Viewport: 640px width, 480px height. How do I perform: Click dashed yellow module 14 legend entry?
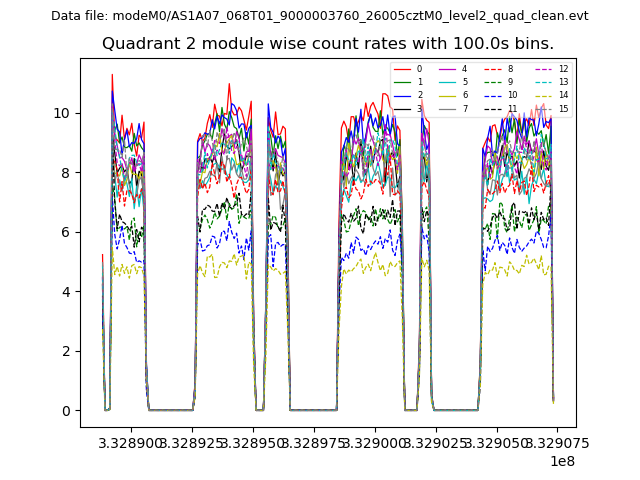point(544,95)
